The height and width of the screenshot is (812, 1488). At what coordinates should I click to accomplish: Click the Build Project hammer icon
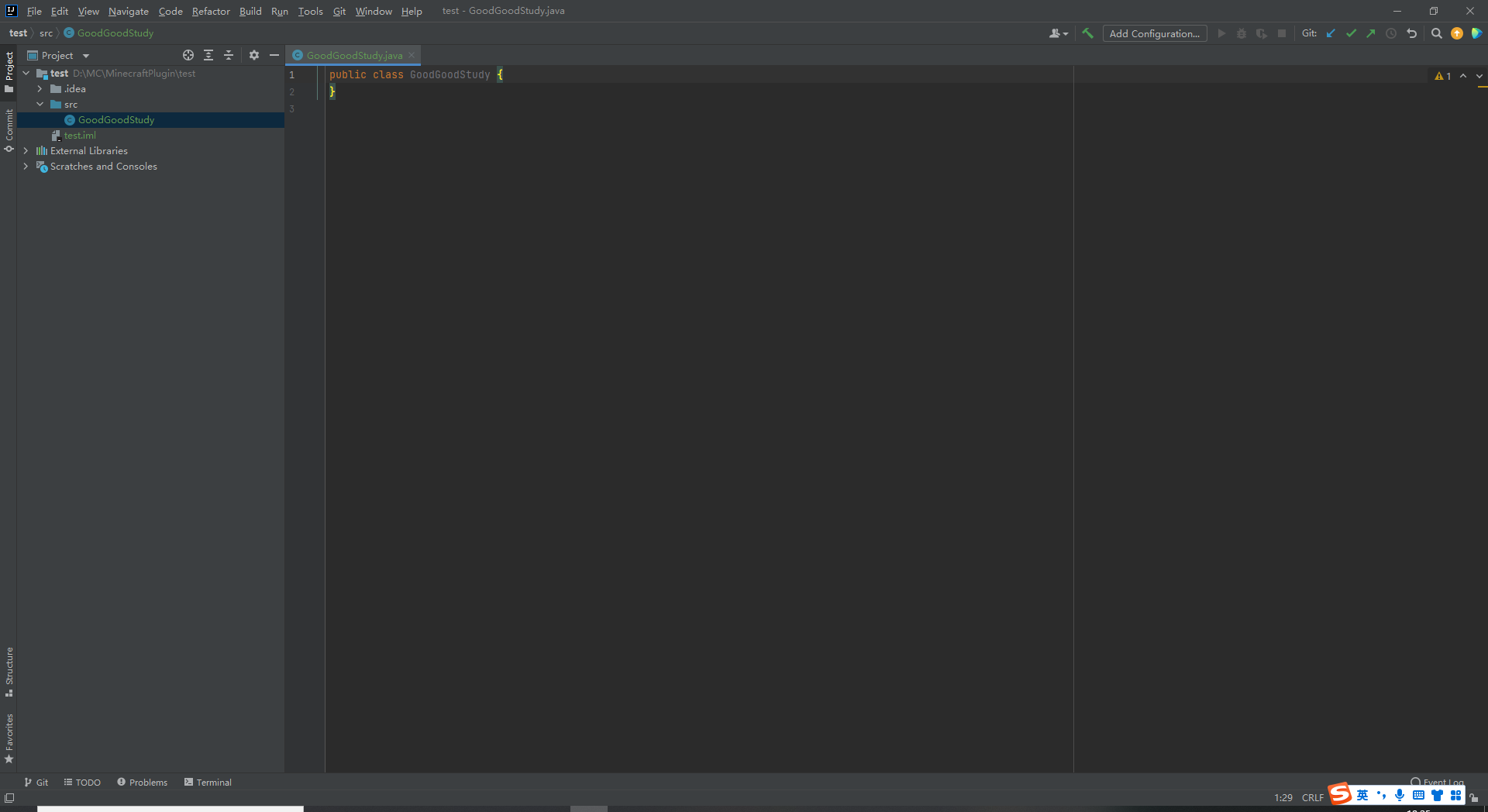(1087, 33)
